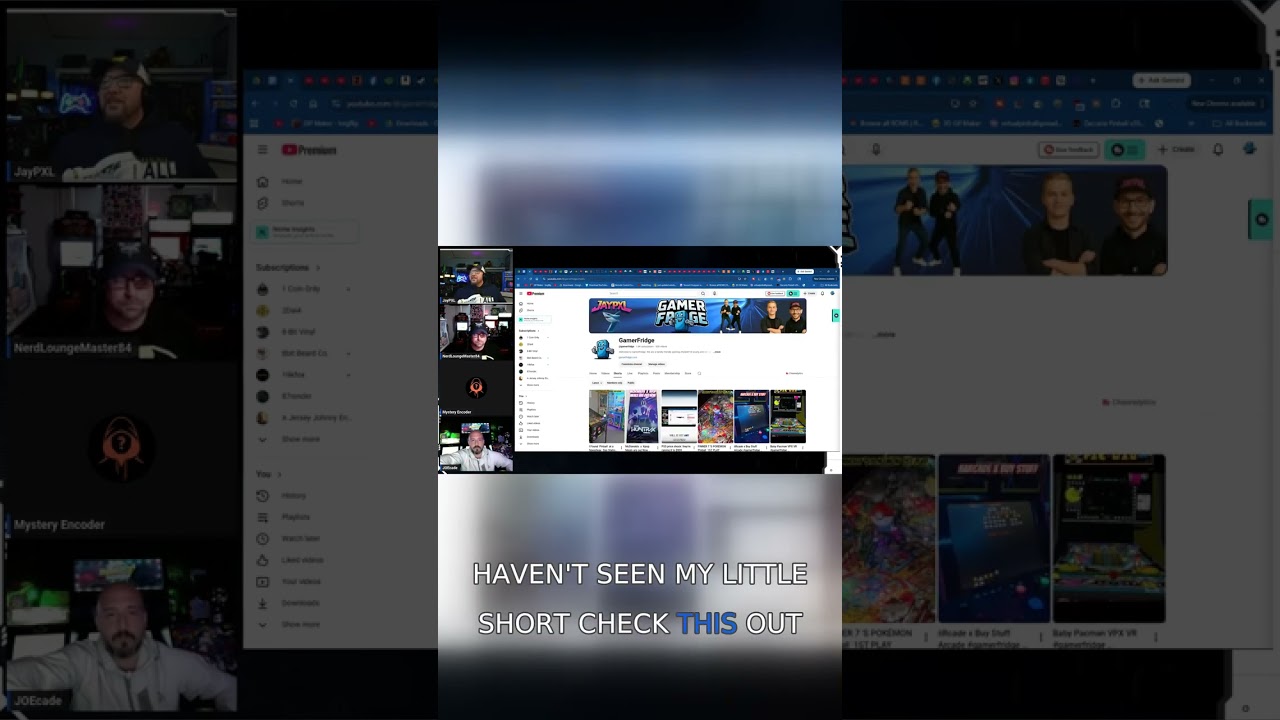The width and height of the screenshot is (1280, 720).
Task: Go to Home in the large blurred sidebar
Action: click(x=291, y=181)
